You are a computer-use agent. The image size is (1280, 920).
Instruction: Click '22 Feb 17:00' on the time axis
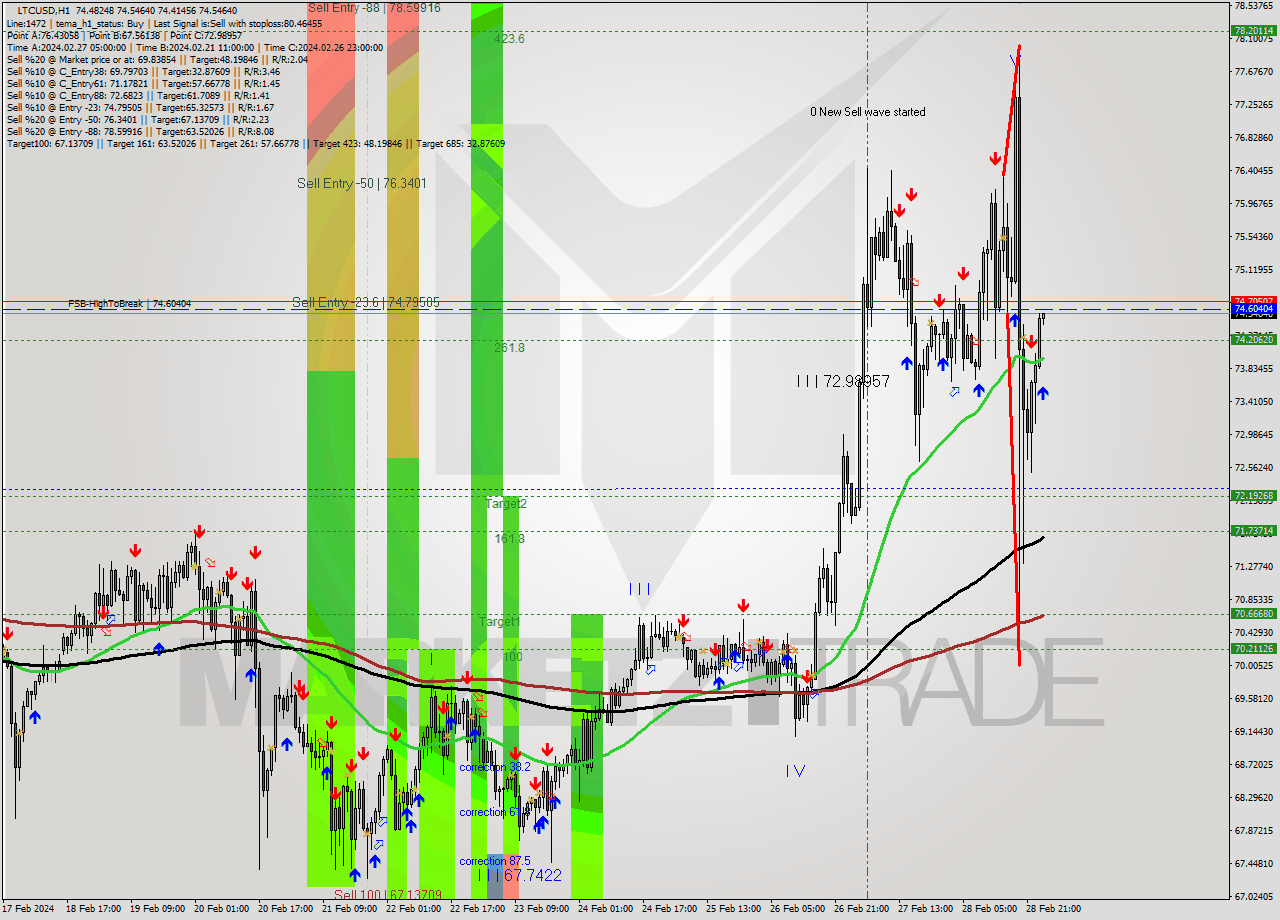point(477,909)
